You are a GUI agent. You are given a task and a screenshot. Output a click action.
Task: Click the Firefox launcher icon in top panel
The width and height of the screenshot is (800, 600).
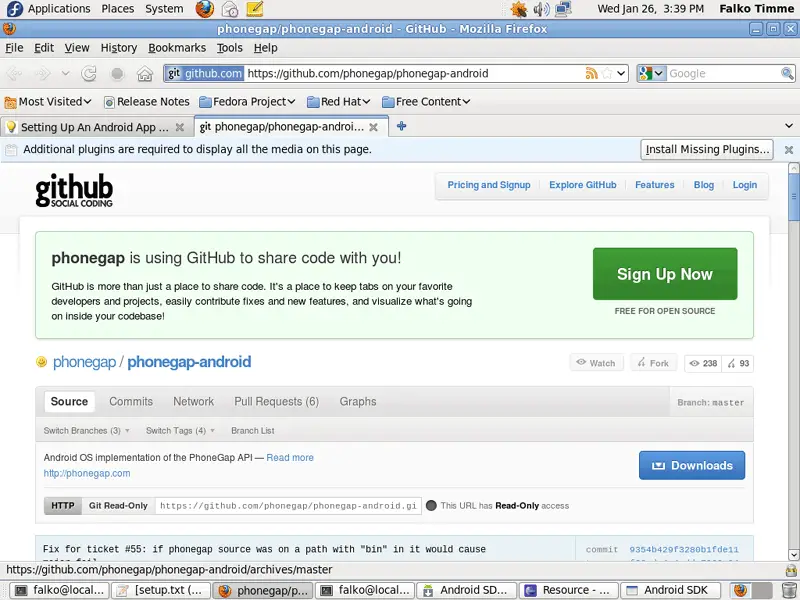pyautogui.click(x=205, y=9)
